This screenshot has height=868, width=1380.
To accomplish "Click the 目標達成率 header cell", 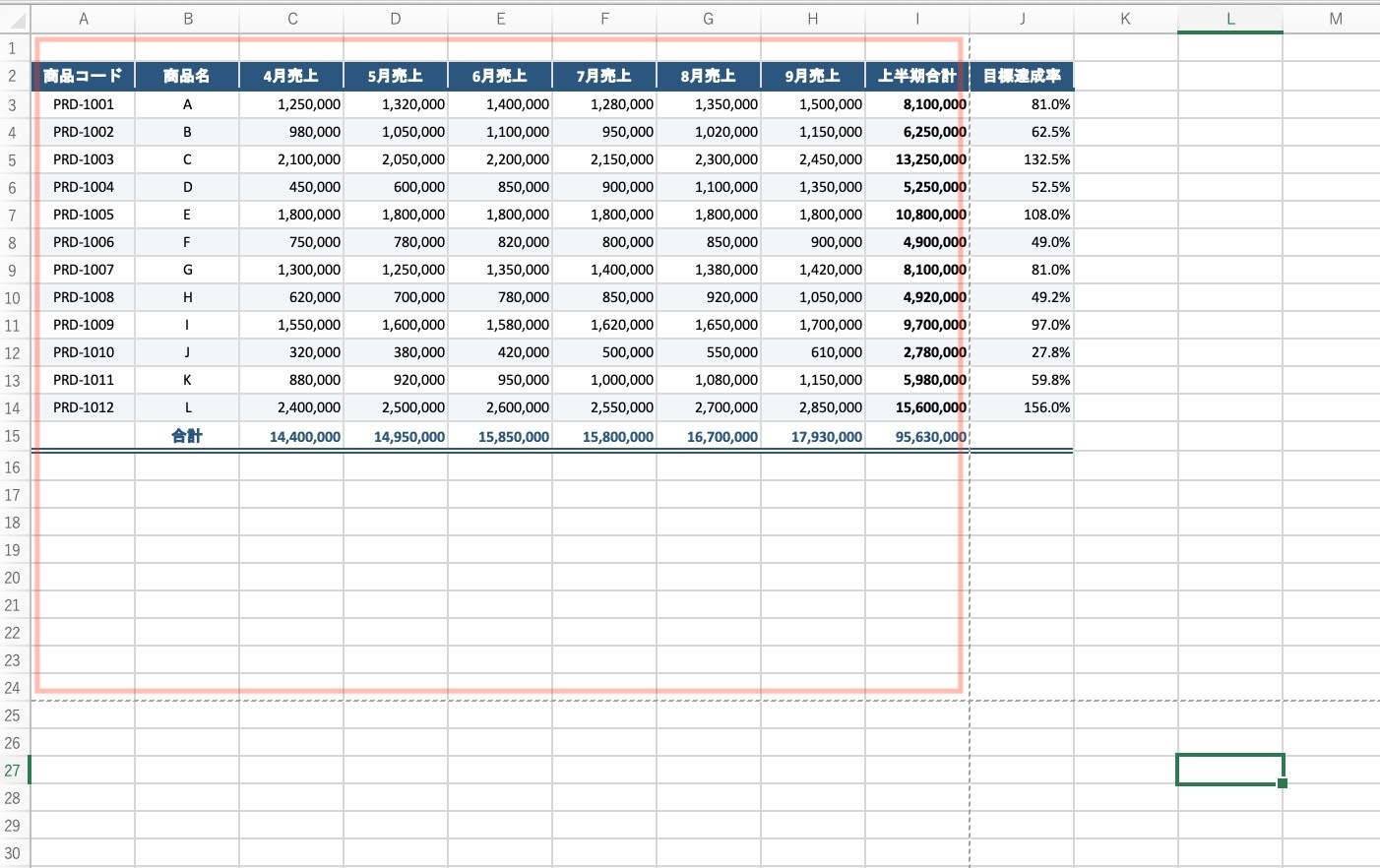I will [1022, 76].
